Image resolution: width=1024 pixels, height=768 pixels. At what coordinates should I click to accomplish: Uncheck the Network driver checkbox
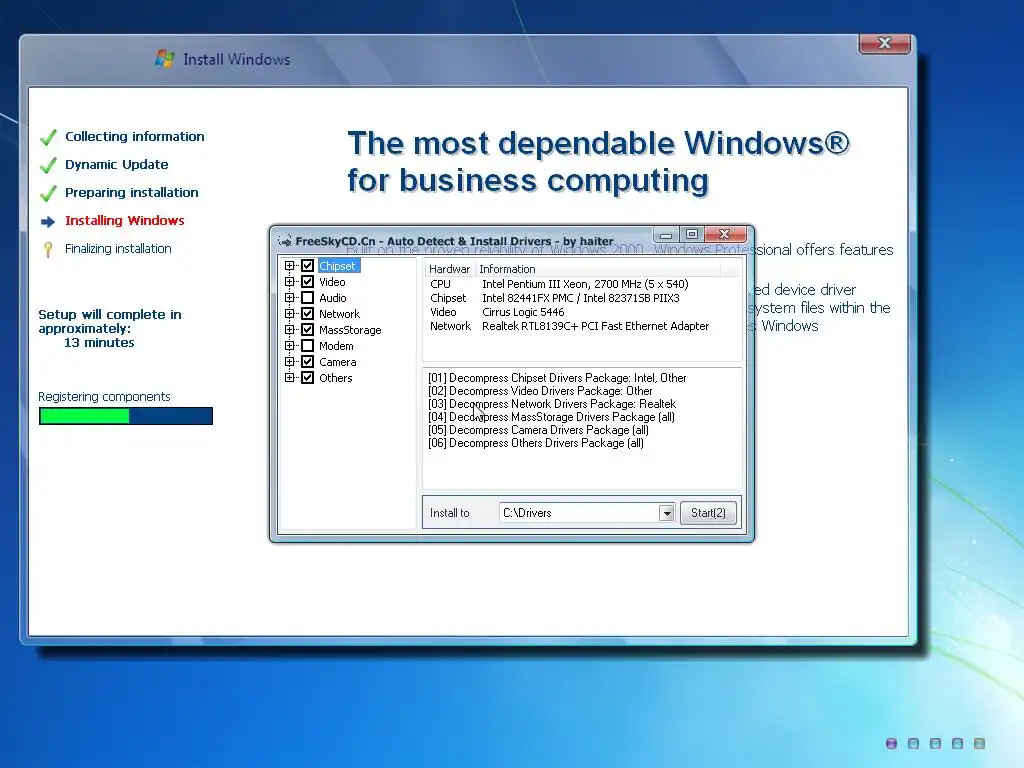[308, 314]
